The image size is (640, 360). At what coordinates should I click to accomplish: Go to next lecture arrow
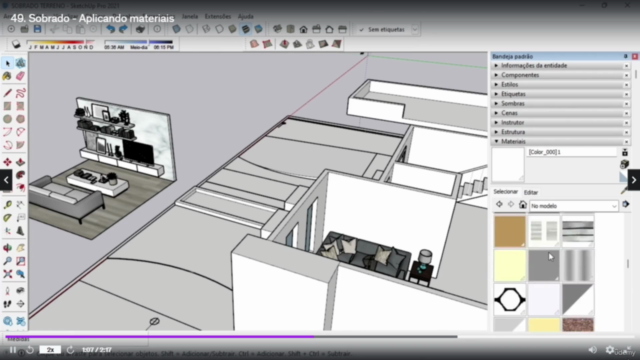634,180
